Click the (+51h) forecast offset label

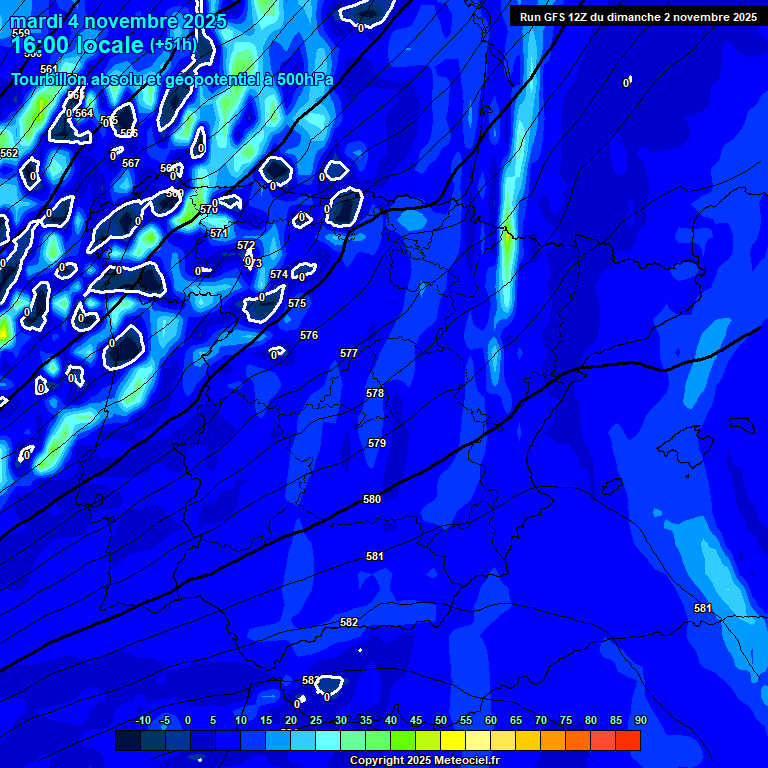(x=173, y=45)
